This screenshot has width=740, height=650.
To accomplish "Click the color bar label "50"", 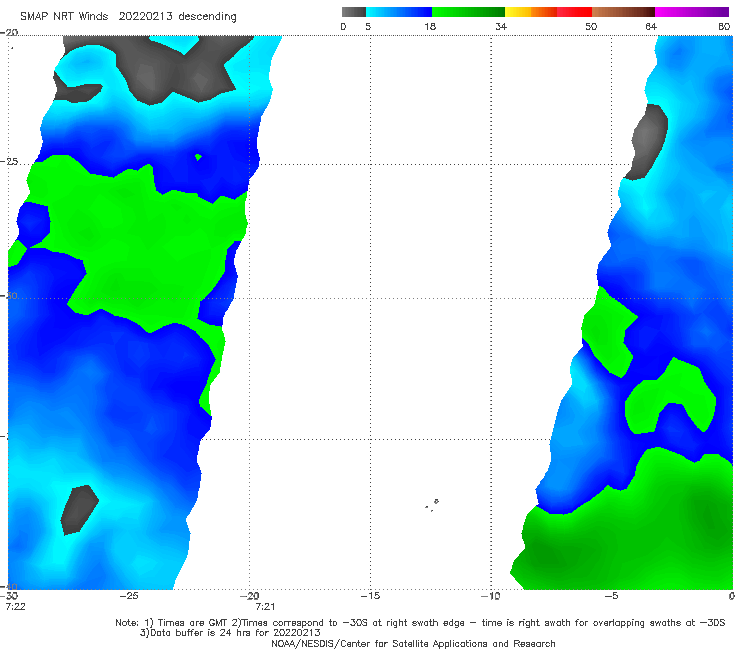I will point(591,26).
